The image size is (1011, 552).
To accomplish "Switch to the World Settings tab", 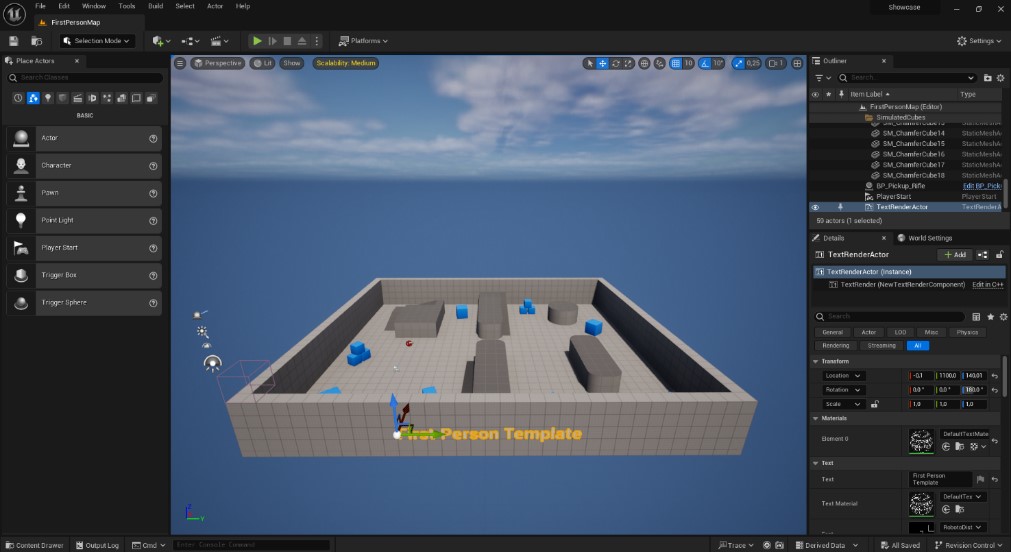I will point(925,238).
